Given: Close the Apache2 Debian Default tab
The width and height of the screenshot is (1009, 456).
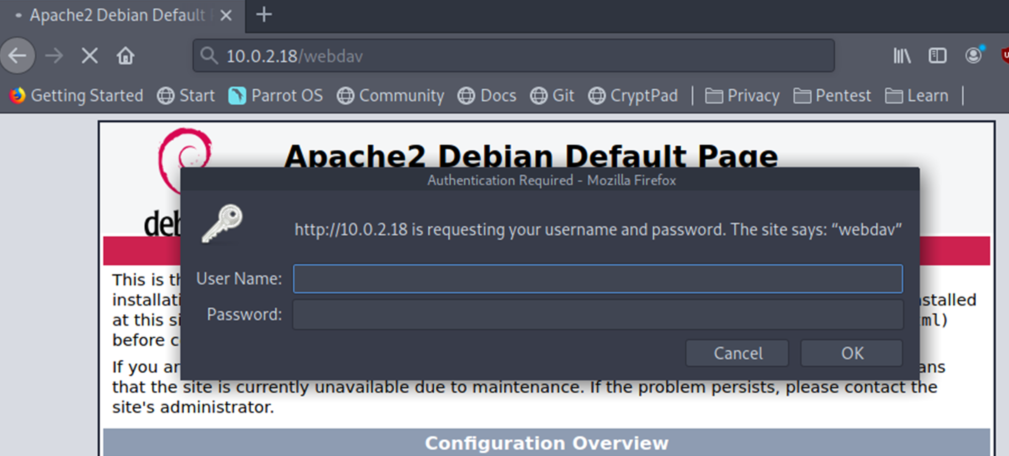Looking at the screenshot, I should point(226,15).
